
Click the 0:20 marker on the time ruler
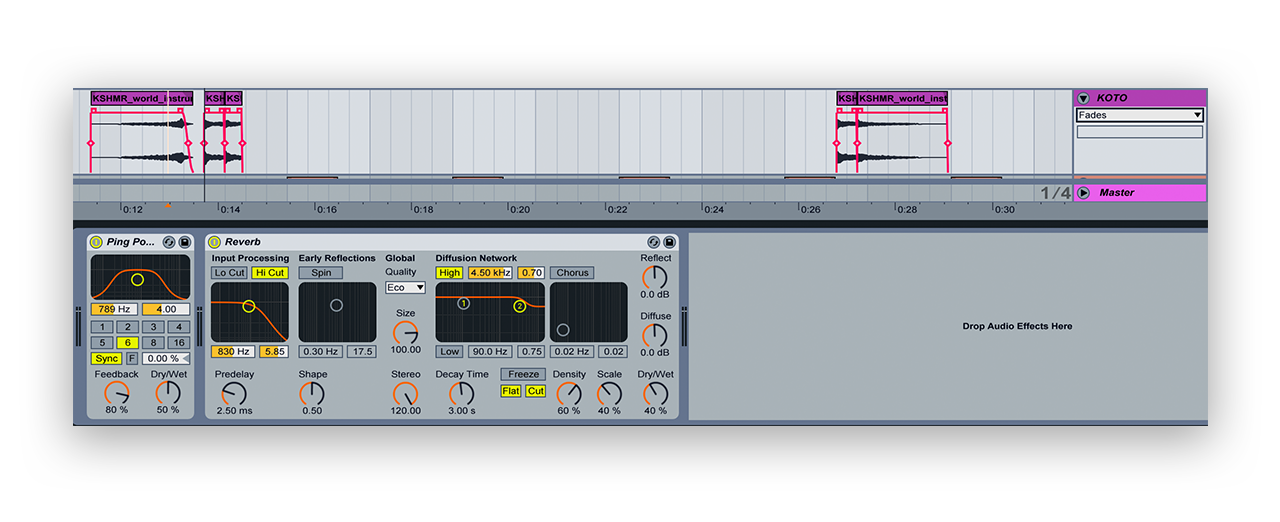pos(520,210)
